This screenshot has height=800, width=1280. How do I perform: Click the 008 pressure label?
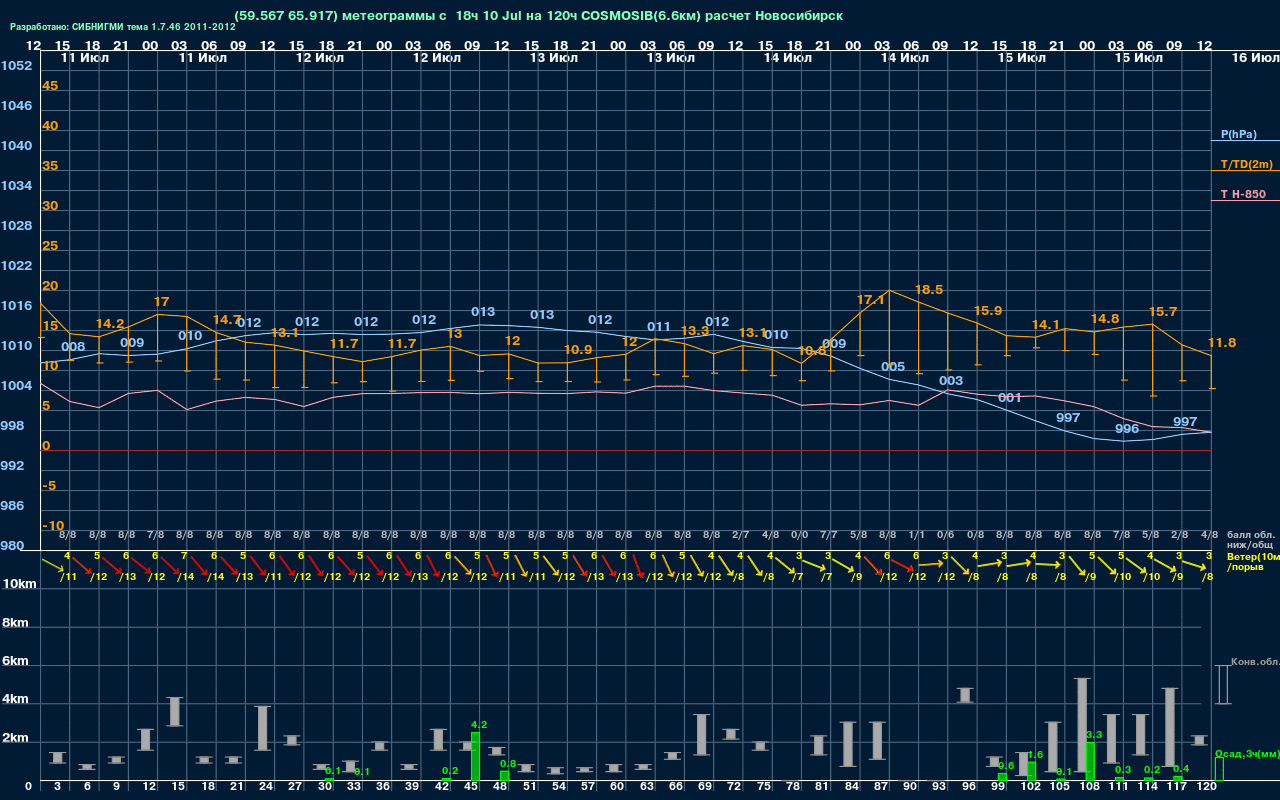click(x=73, y=347)
